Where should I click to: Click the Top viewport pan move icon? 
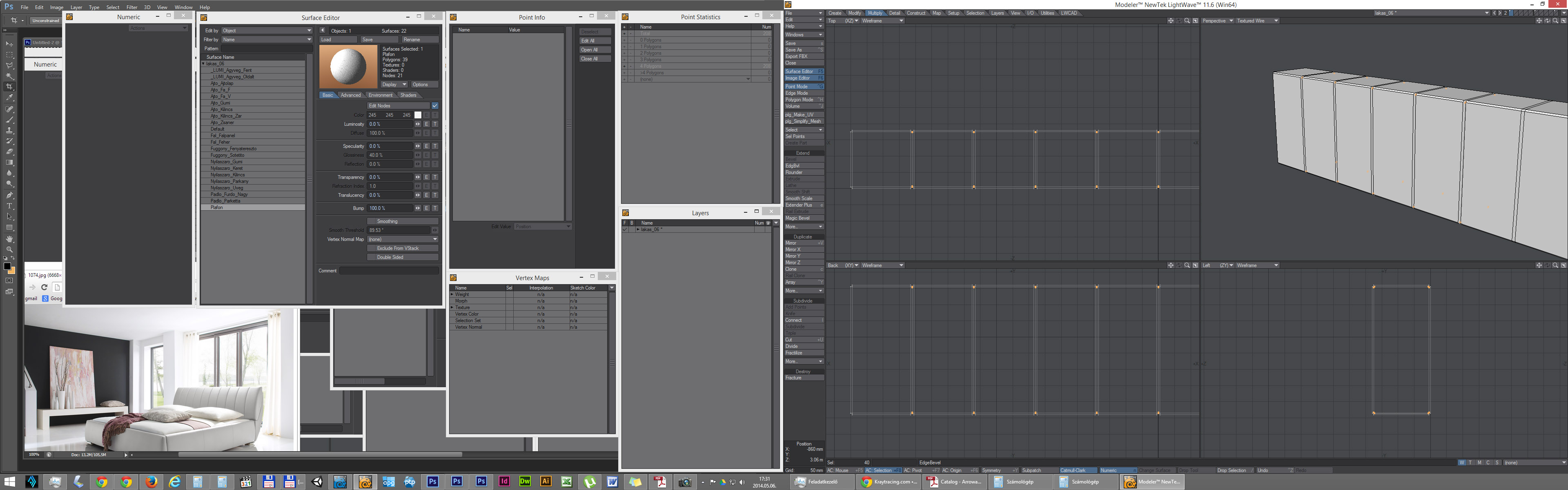click(x=1171, y=21)
